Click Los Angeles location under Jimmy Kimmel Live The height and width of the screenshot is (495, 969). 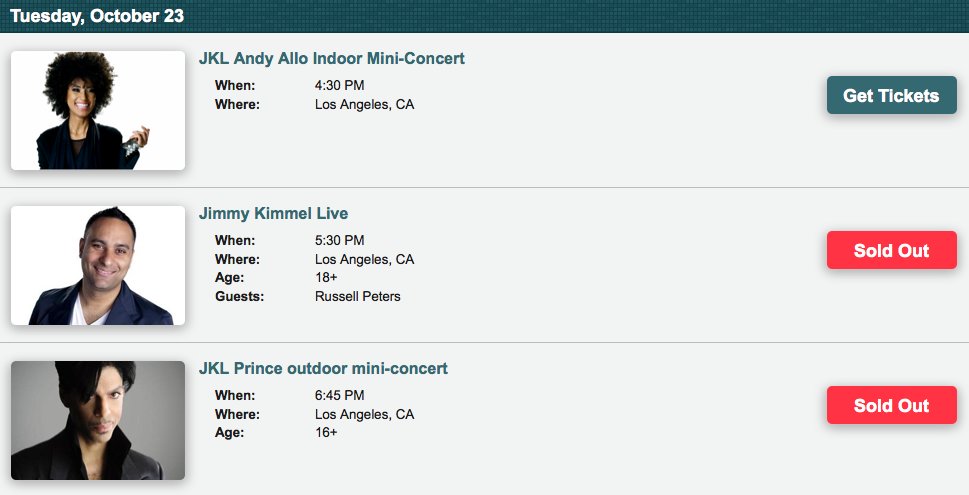pos(364,260)
